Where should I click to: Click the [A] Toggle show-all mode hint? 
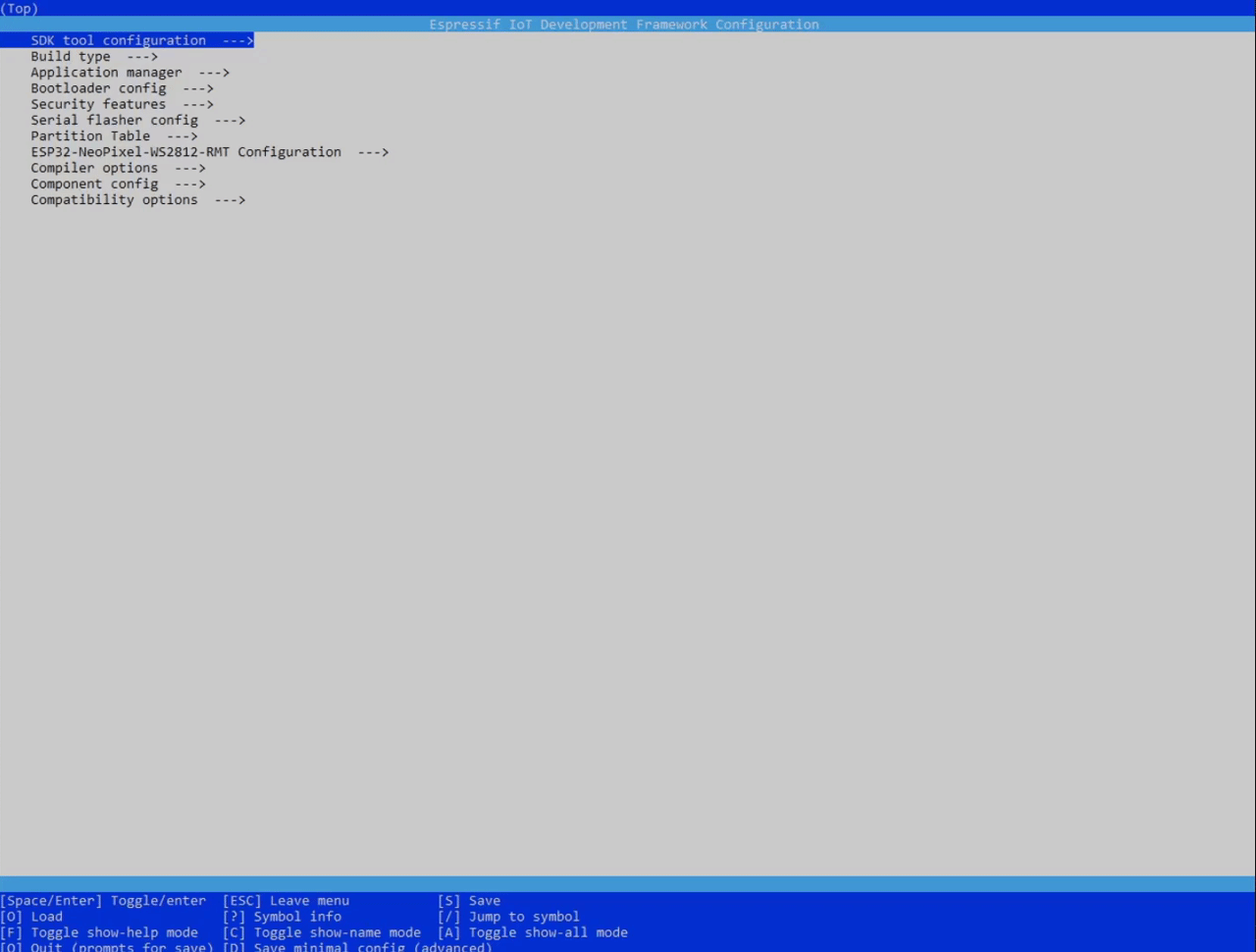tap(533, 932)
